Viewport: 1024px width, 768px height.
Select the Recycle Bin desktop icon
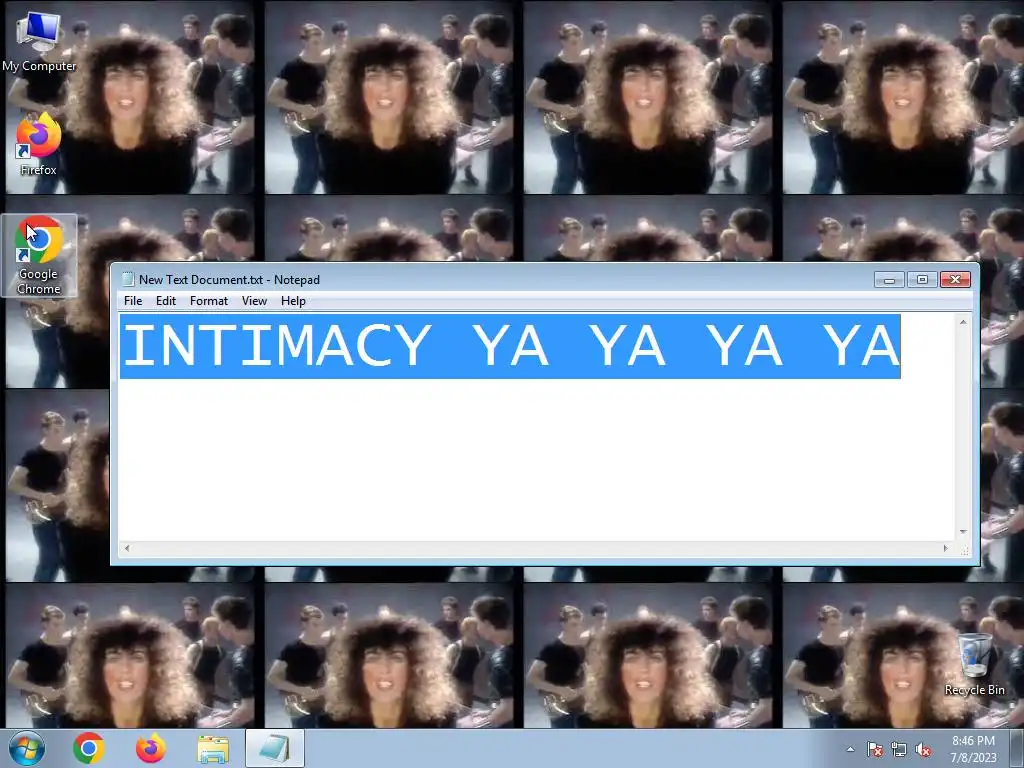point(974,664)
